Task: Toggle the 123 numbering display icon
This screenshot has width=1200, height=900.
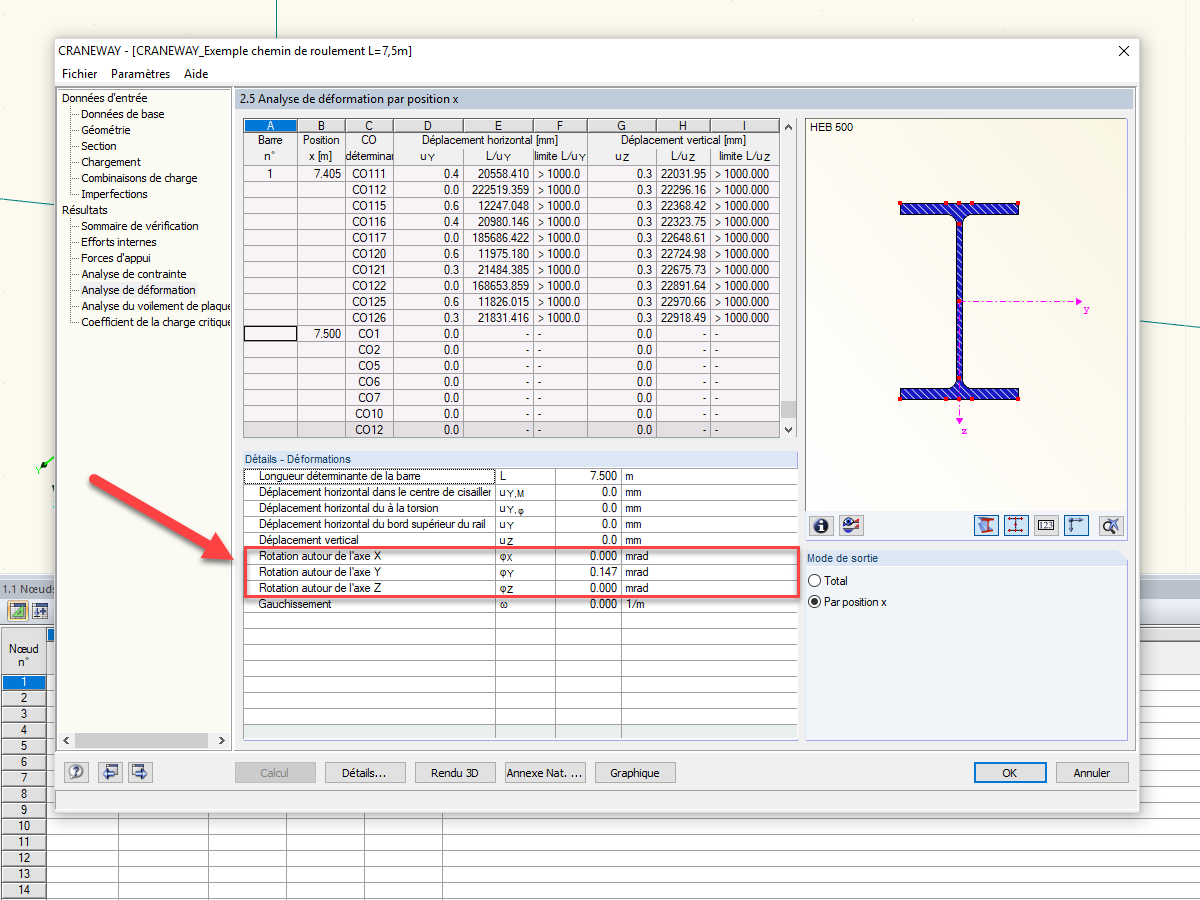Action: (1046, 525)
